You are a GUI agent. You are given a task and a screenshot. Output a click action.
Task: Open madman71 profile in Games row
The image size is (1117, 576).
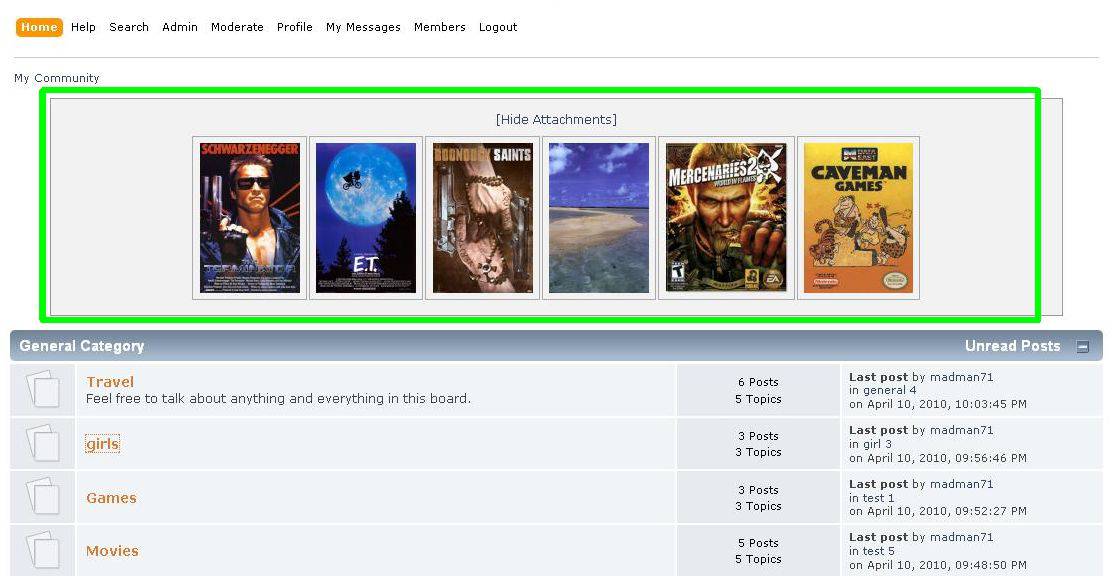[961, 484]
